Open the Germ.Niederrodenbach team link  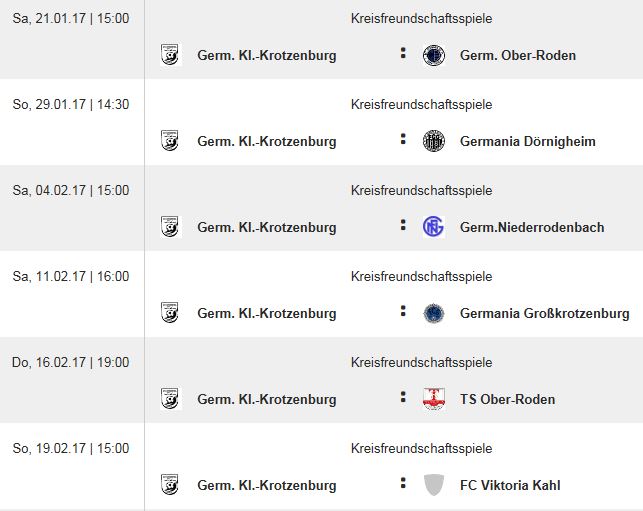coord(532,227)
